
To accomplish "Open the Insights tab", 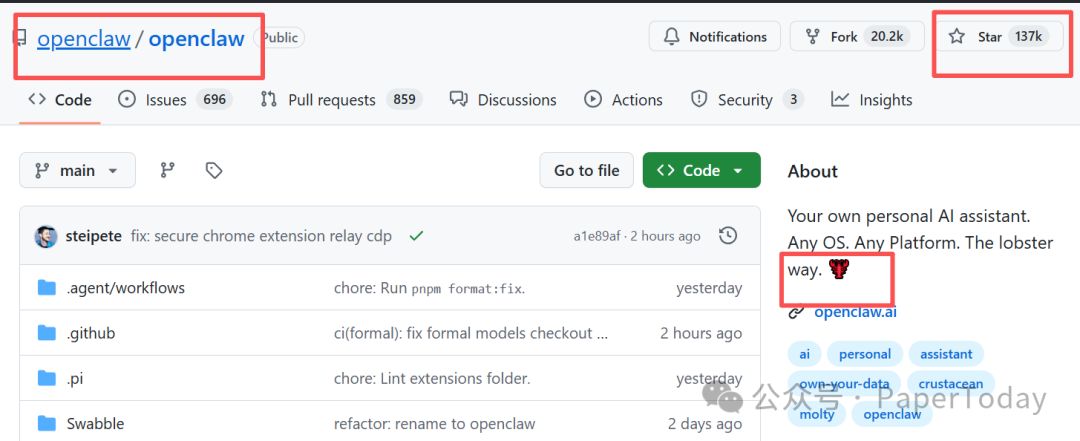I will click(871, 100).
